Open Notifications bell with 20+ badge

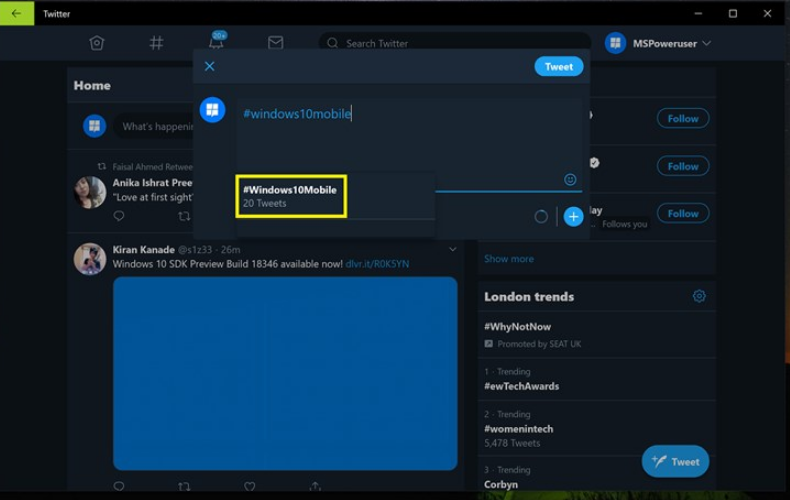click(217, 40)
